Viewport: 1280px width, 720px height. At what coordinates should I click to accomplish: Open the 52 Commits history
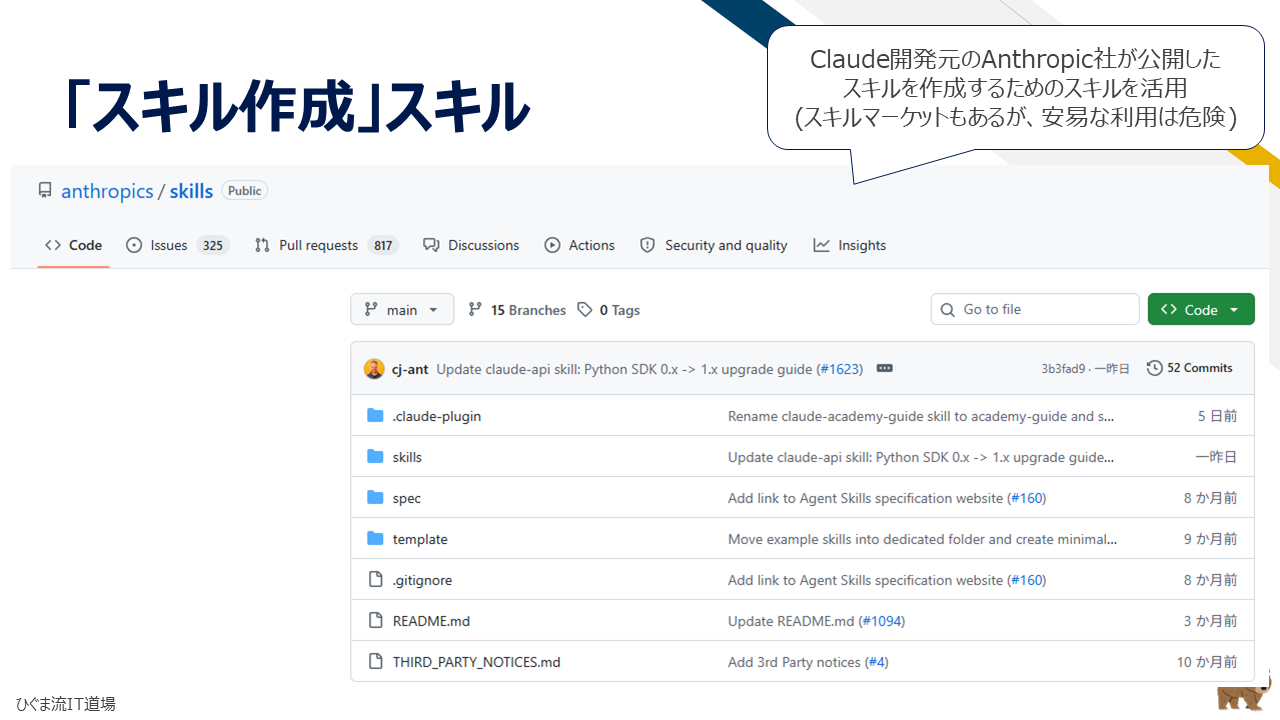point(1190,368)
